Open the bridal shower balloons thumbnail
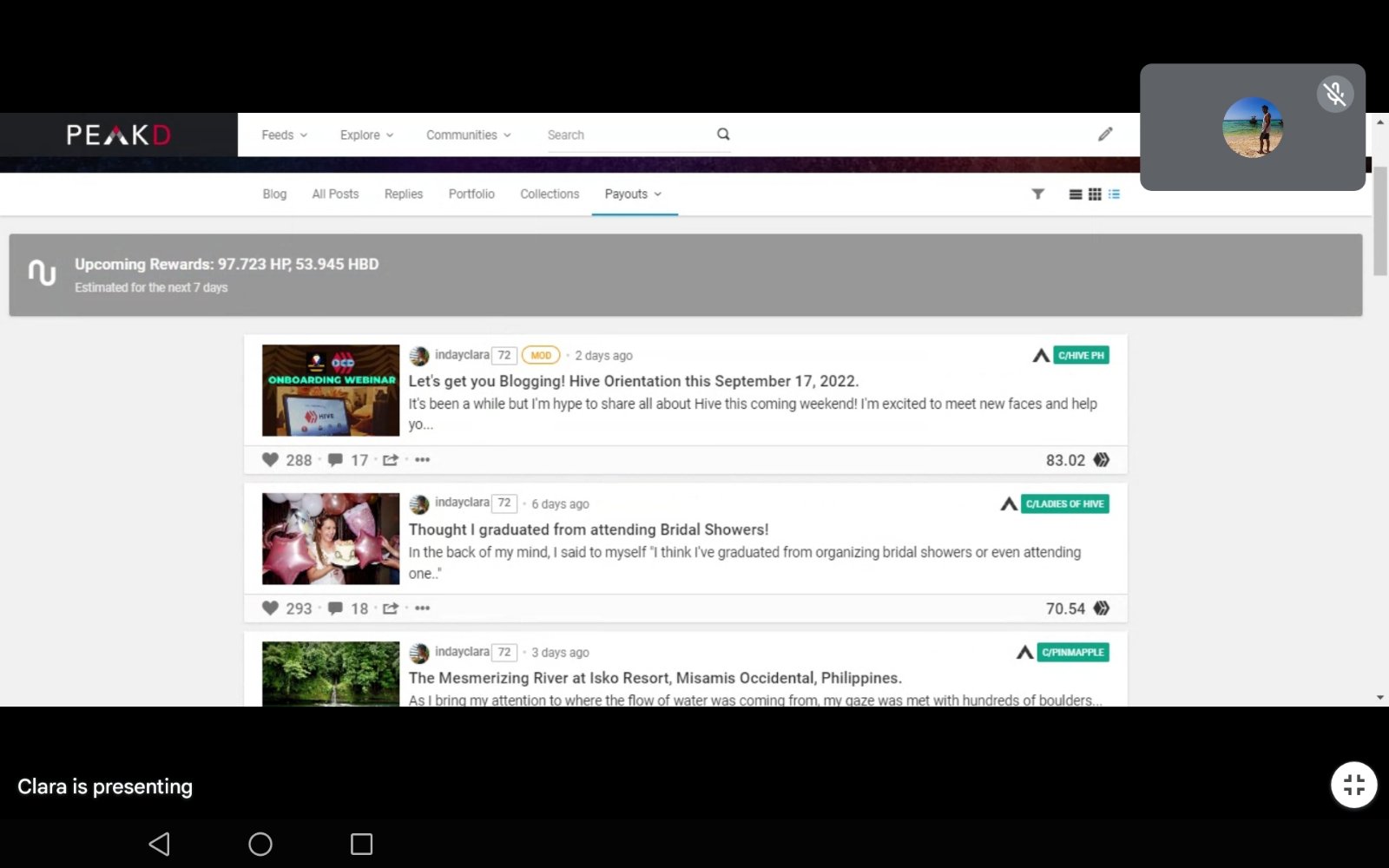1389x868 pixels. tap(331, 539)
